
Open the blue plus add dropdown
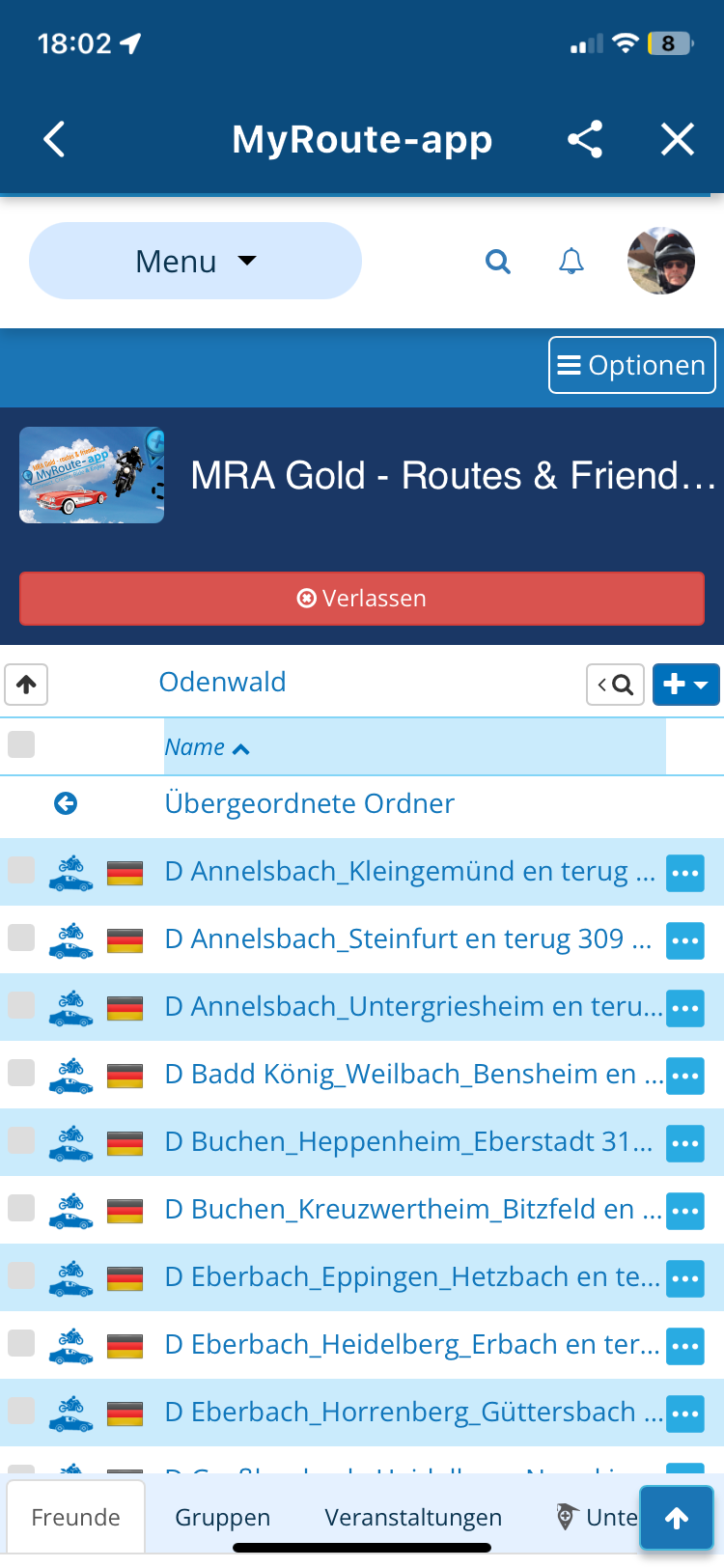coord(686,685)
